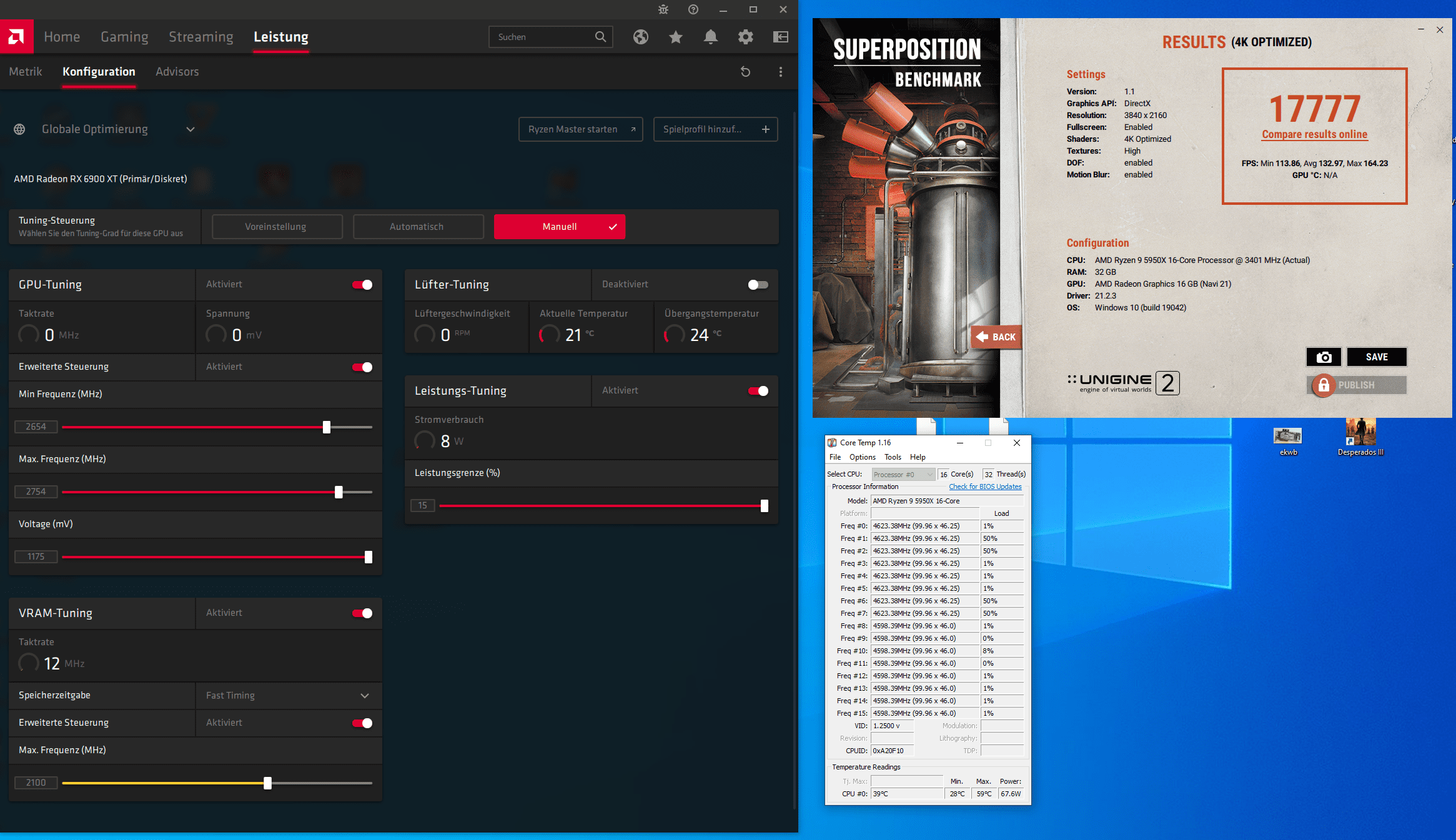The width and height of the screenshot is (1456, 840).
Task: Open the help question mark icon
Action: (x=693, y=9)
